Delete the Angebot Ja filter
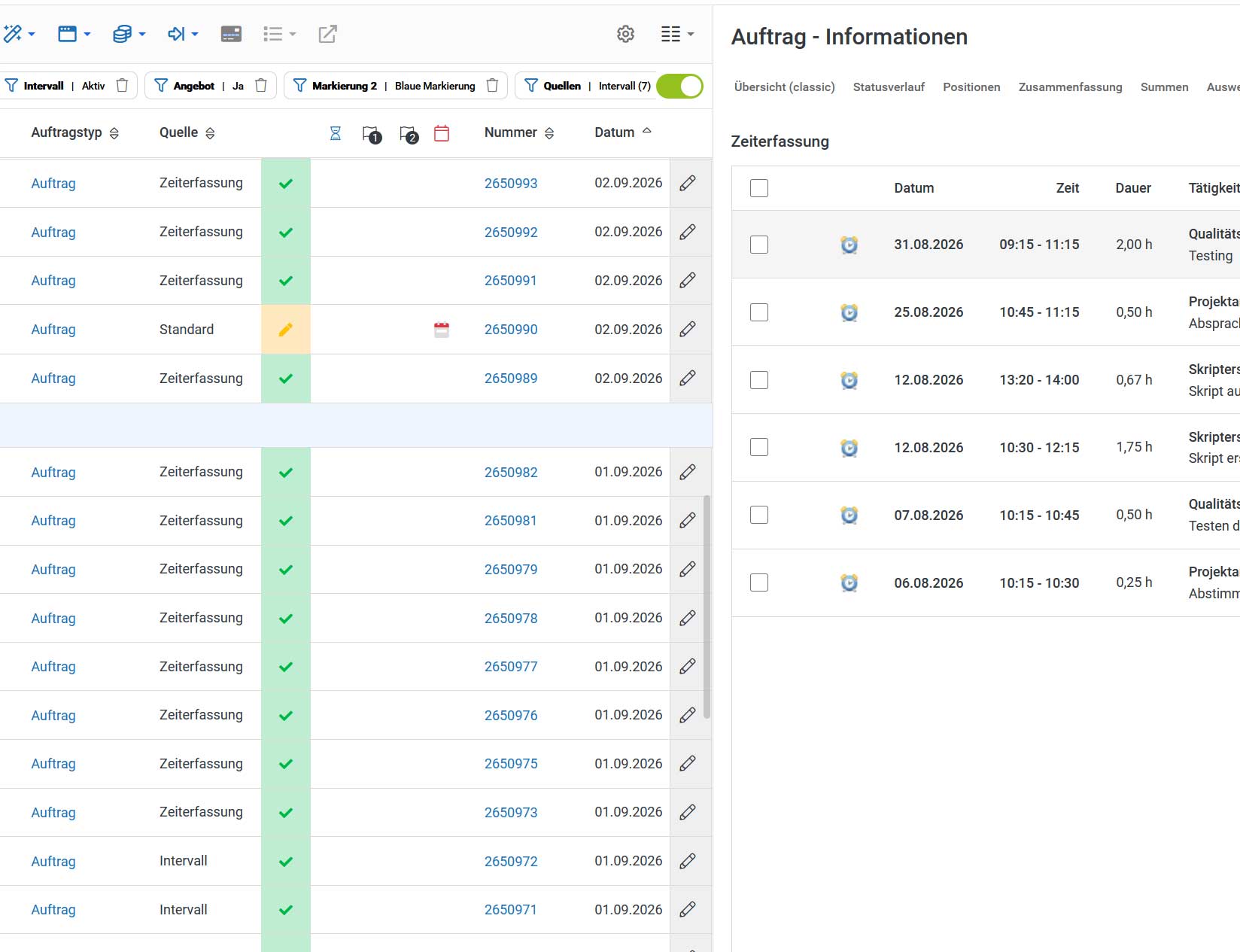 click(x=261, y=86)
